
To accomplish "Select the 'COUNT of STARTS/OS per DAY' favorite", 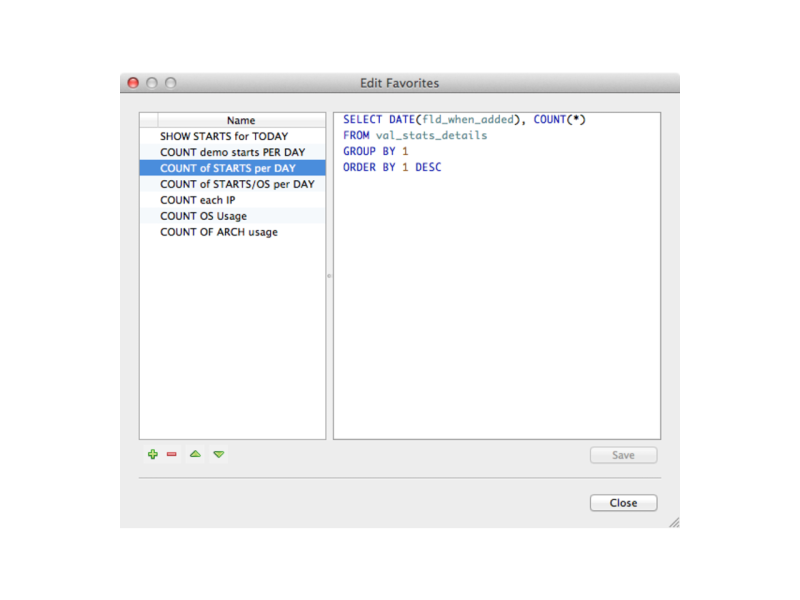I will coord(233,184).
